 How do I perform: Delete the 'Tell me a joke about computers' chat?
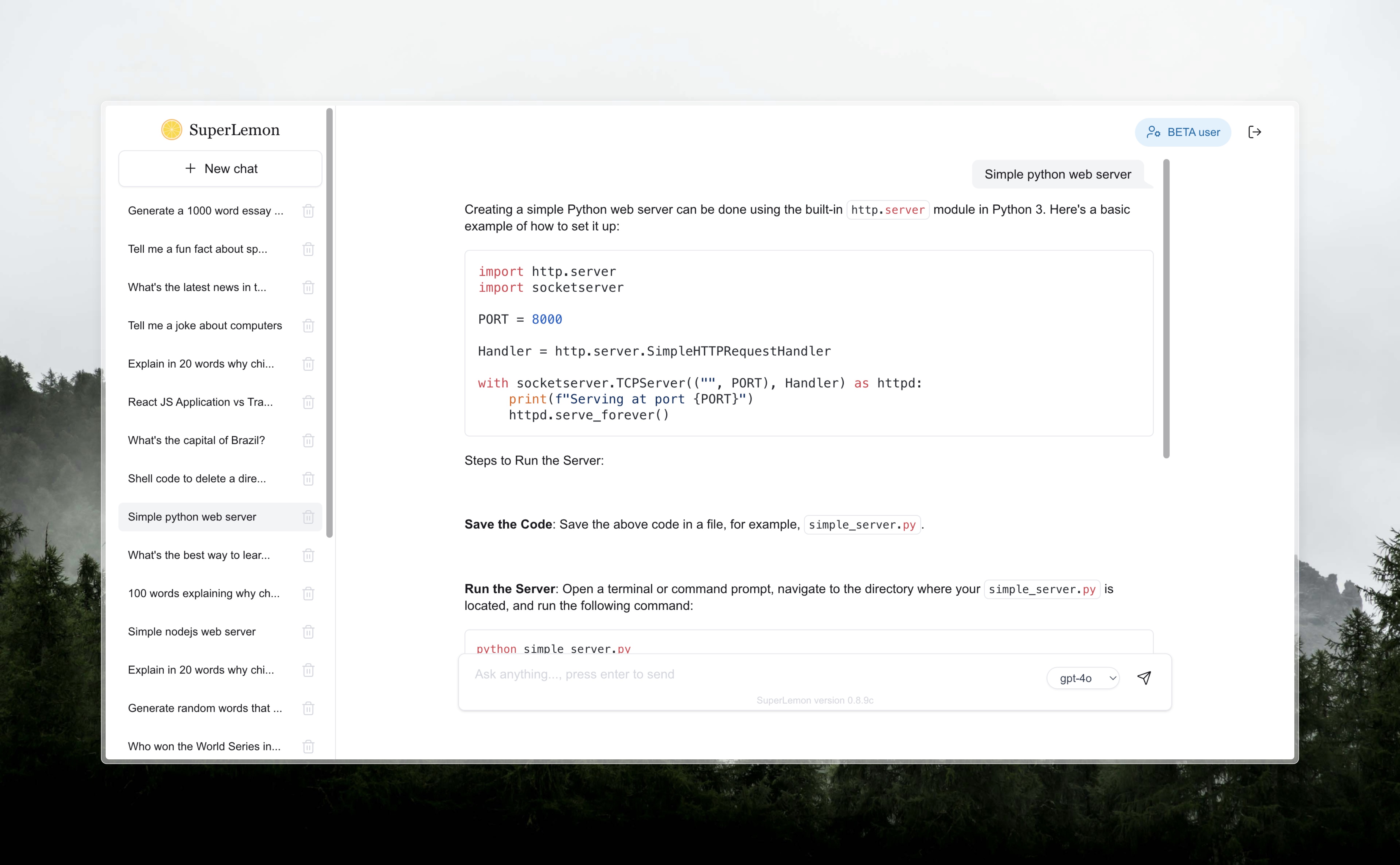[x=308, y=325]
